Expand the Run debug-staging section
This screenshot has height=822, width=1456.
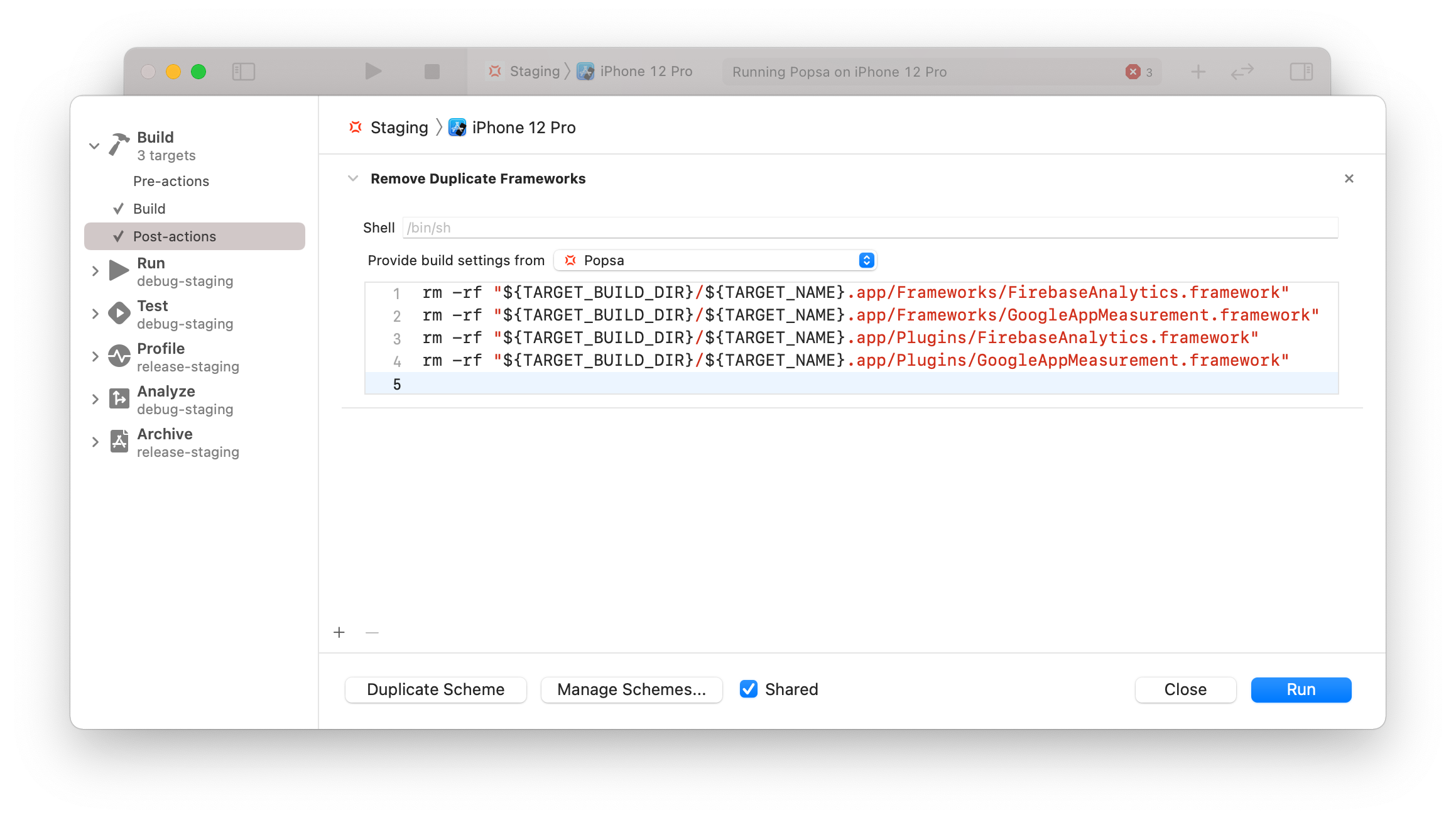pyautogui.click(x=95, y=271)
